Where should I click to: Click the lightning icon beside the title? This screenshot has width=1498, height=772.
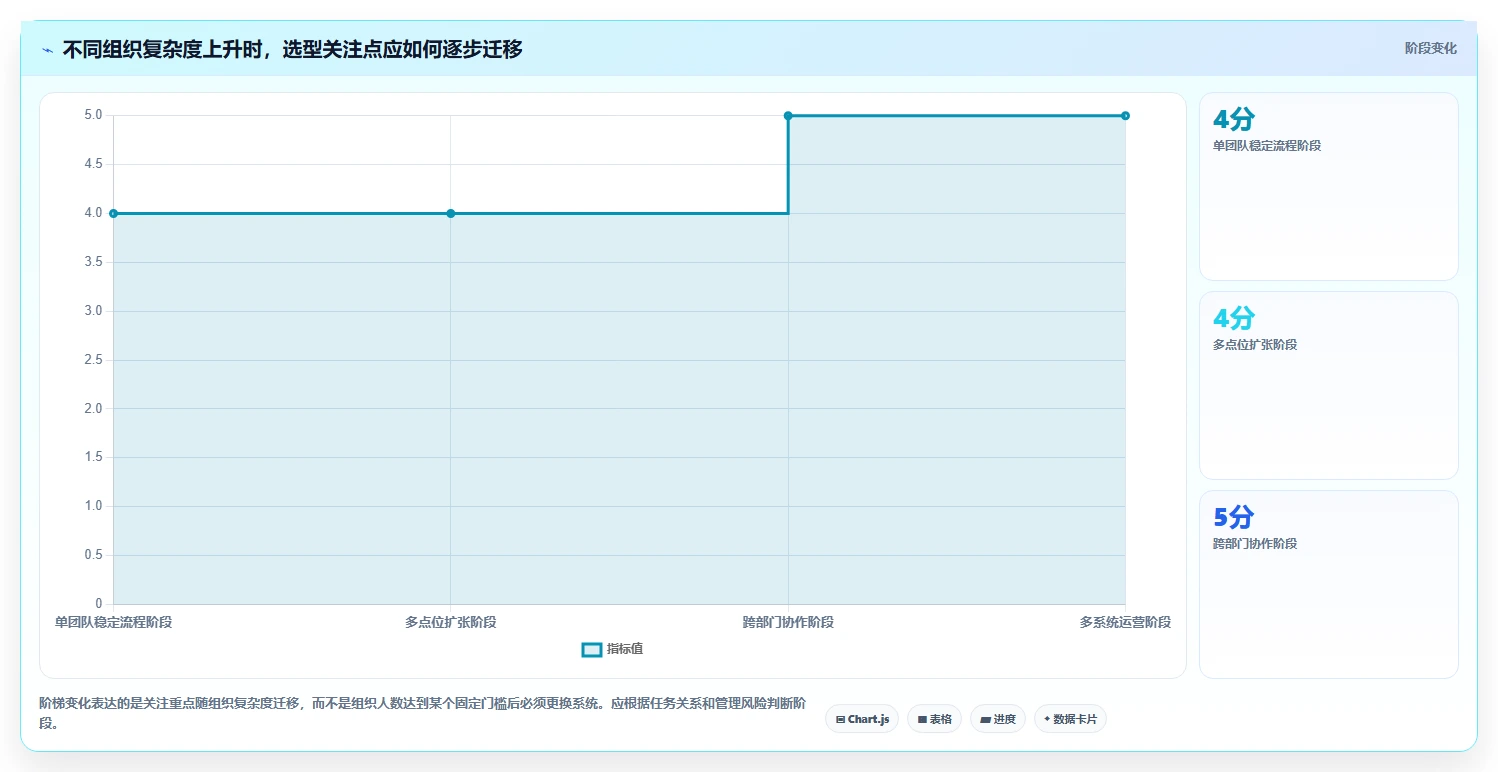(47, 50)
